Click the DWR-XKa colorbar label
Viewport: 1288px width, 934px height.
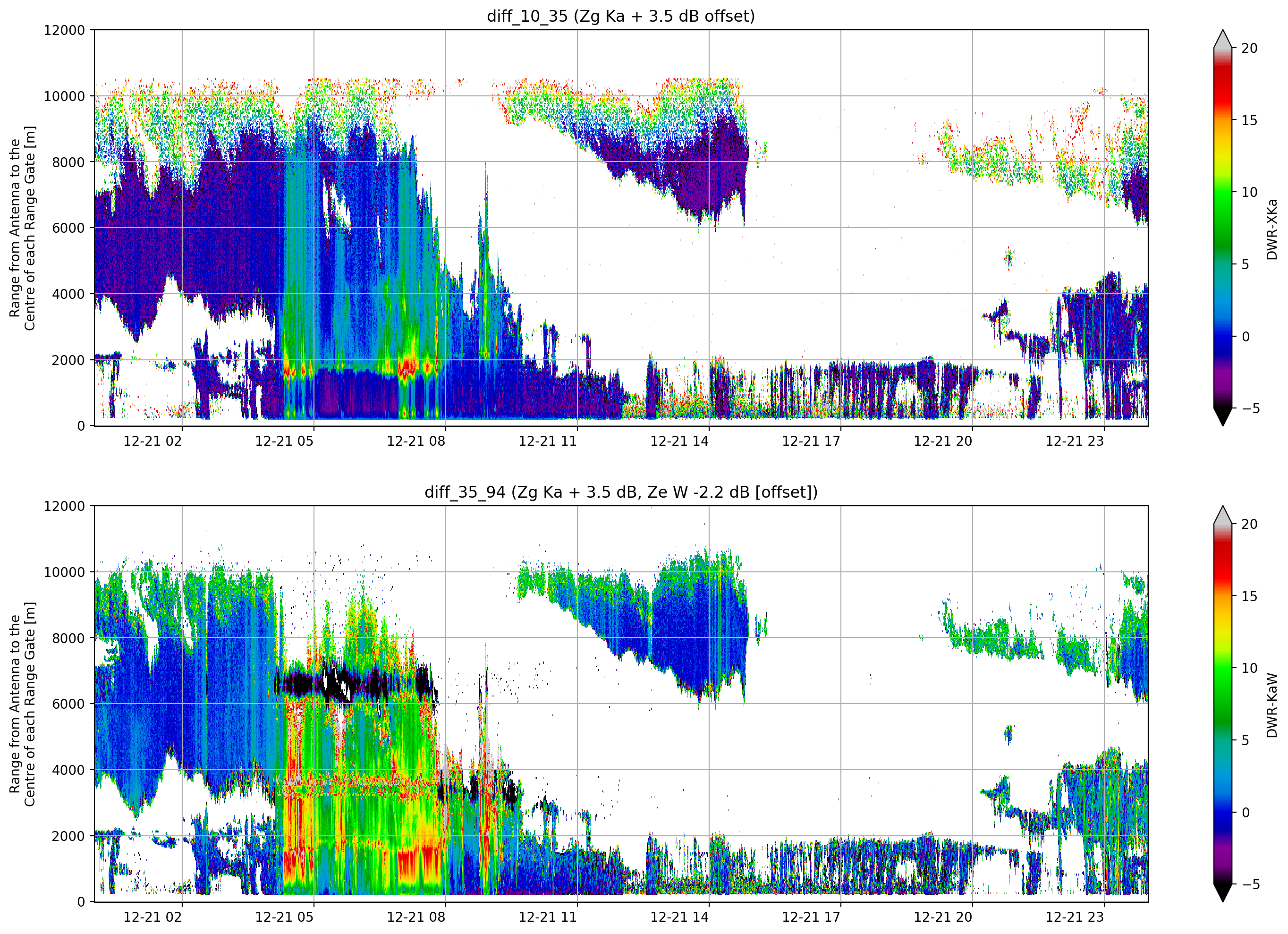coord(1271,229)
